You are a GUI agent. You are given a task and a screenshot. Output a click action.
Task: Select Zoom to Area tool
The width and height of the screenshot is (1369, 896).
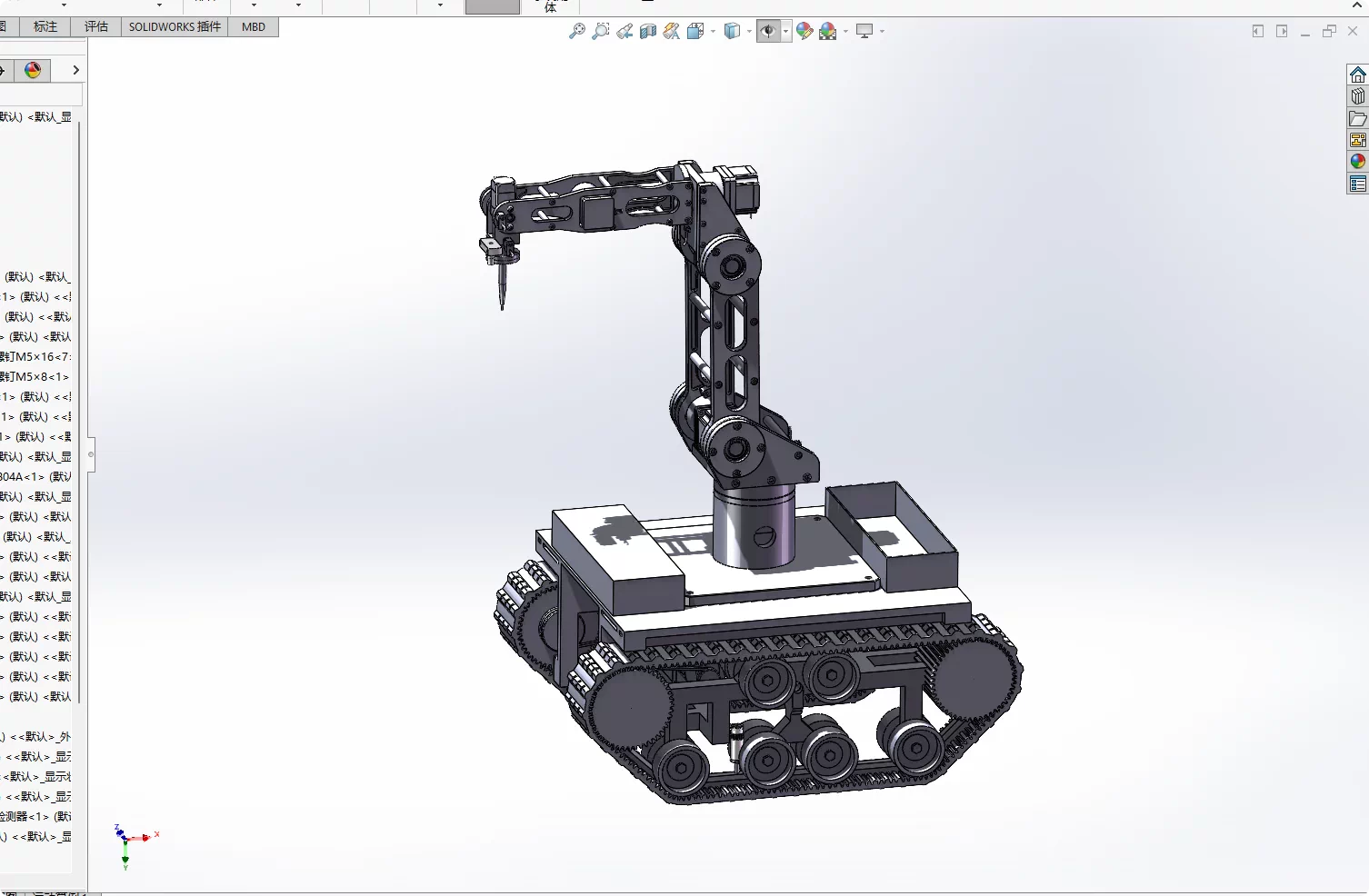pyautogui.click(x=600, y=31)
